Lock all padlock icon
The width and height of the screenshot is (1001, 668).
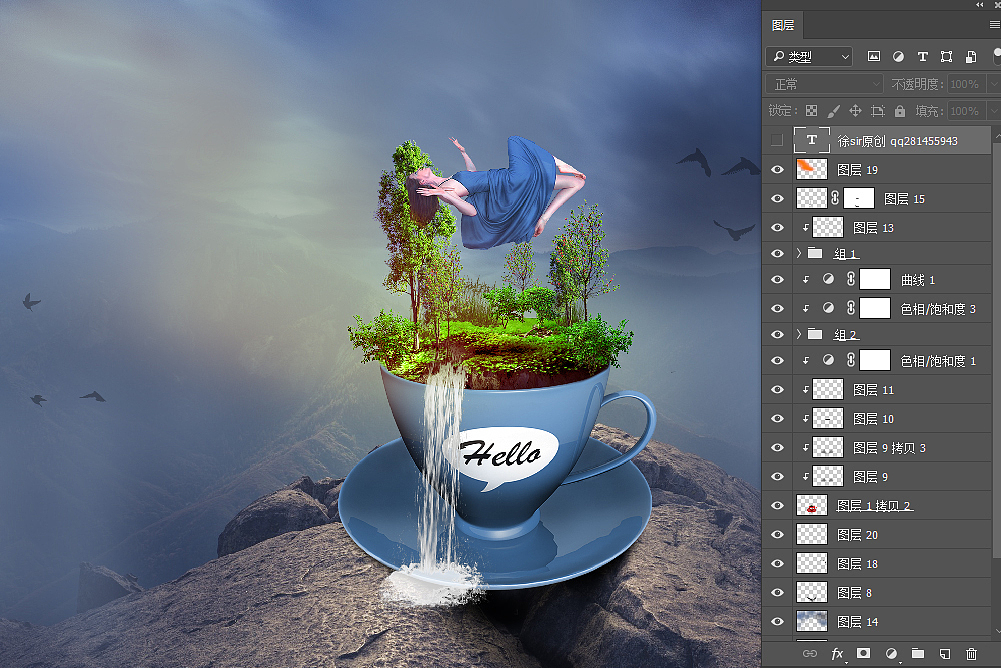point(899,111)
